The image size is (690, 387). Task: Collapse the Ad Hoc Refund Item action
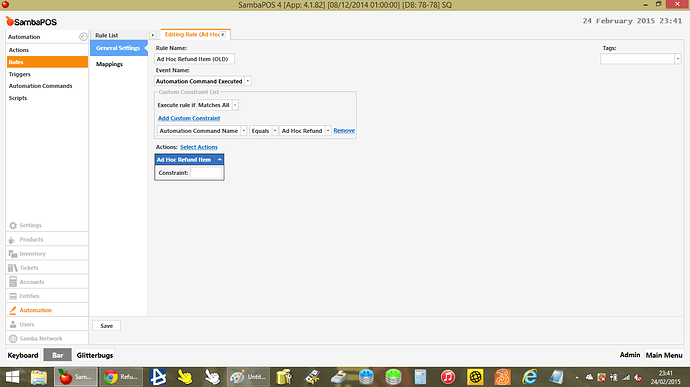[219, 159]
